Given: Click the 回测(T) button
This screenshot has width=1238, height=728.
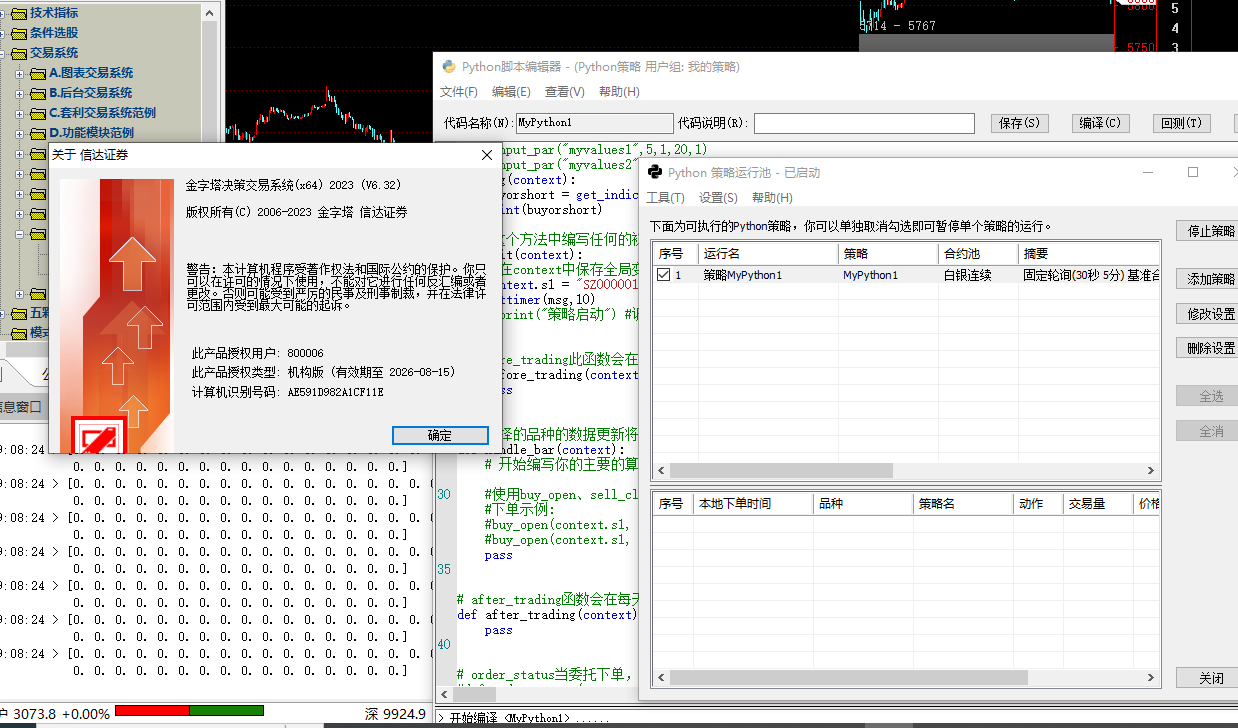Looking at the screenshot, I should pos(1181,123).
